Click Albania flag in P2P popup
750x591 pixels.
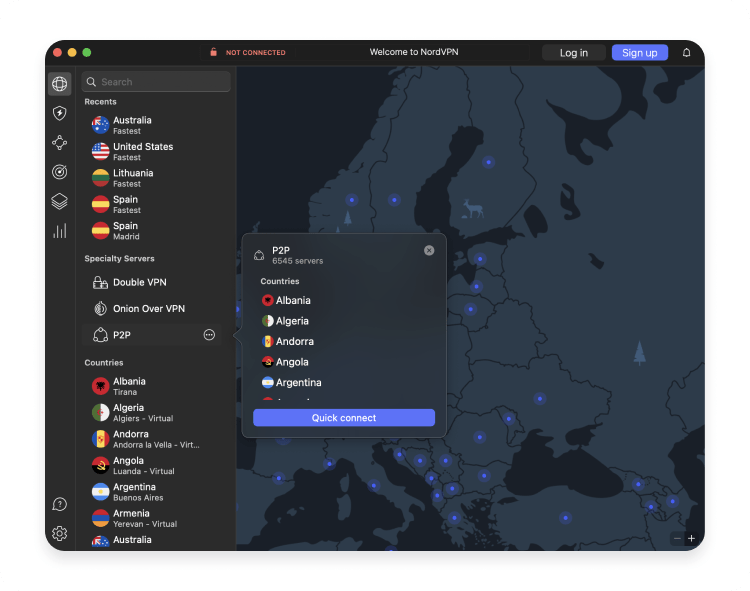point(267,300)
